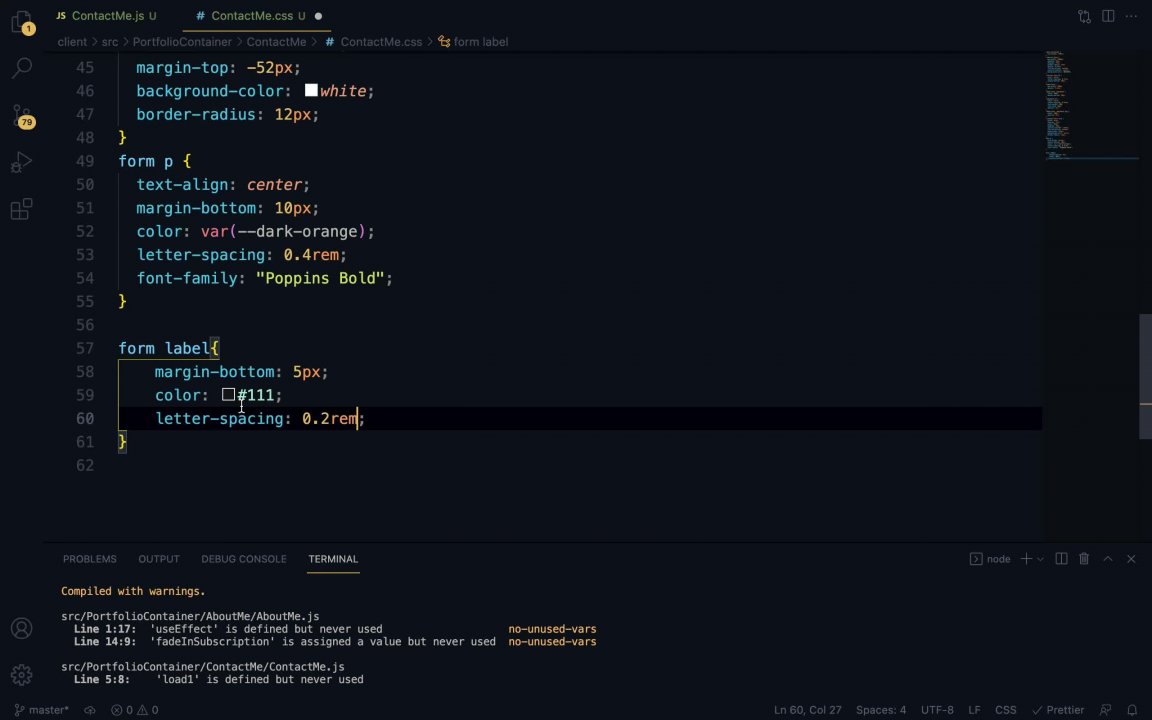Open the new terminal launch profile dropdown
This screenshot has width=1152, height=720.
tap(1041, 559)
